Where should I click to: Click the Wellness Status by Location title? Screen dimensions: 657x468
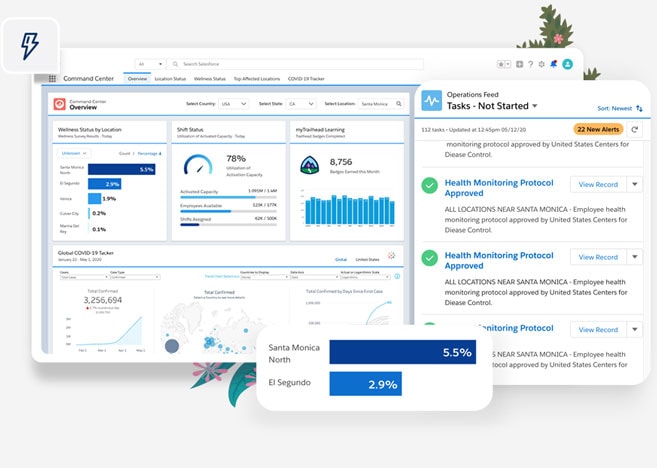pyautogui.click(x=90, y=129)
